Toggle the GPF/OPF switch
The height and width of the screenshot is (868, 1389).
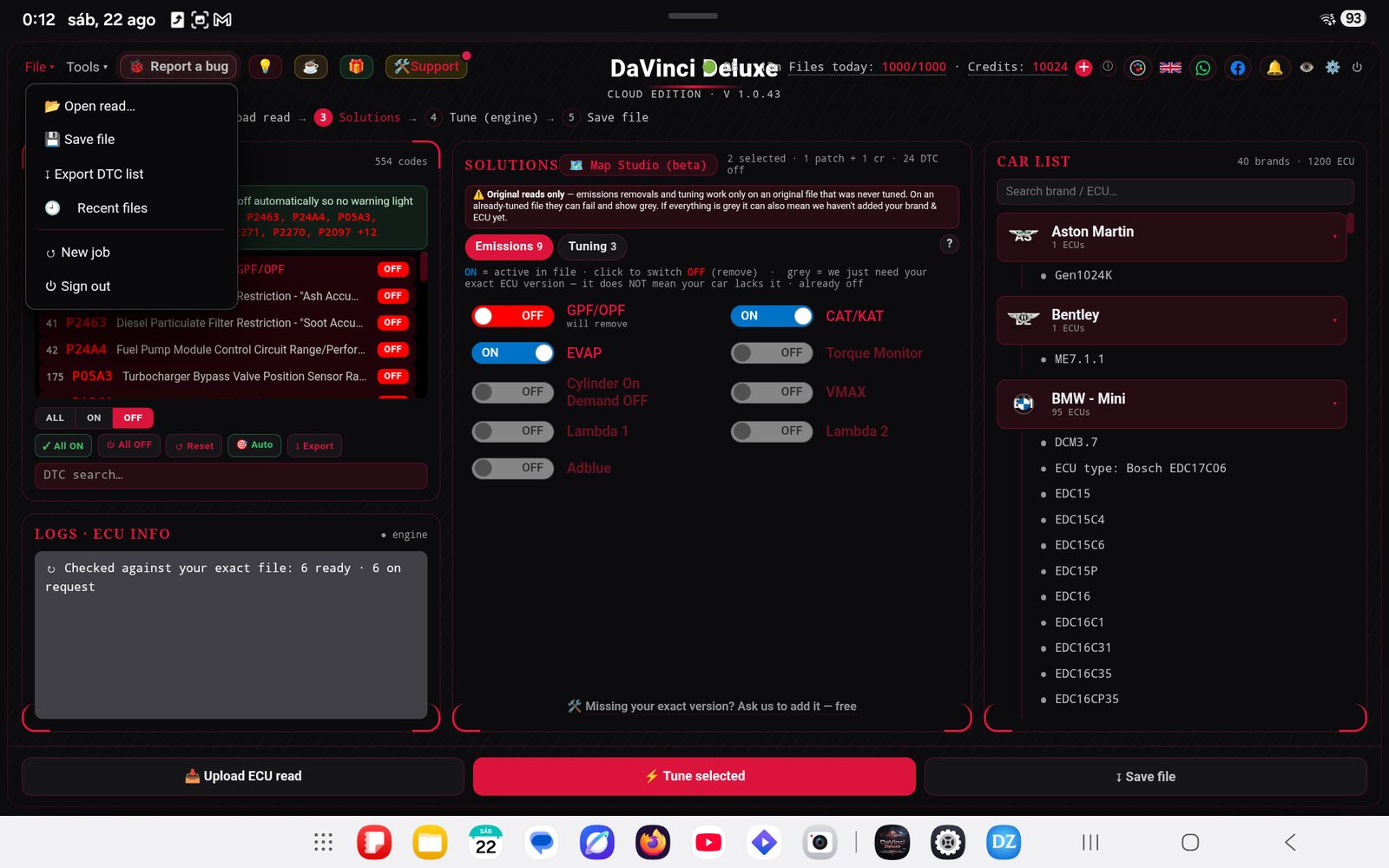[513, 316]
